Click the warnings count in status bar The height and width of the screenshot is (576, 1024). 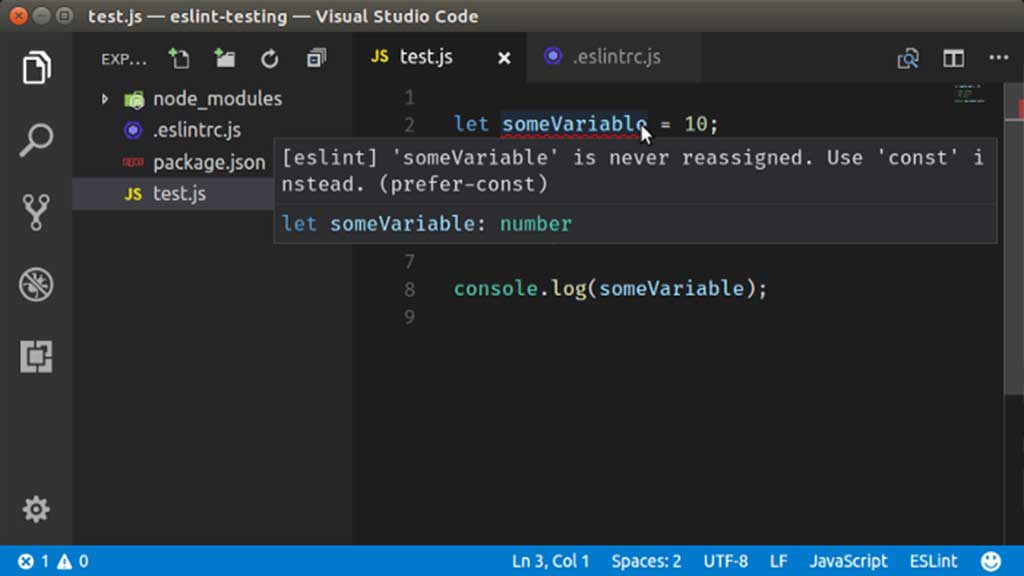[x=73, y=561]
